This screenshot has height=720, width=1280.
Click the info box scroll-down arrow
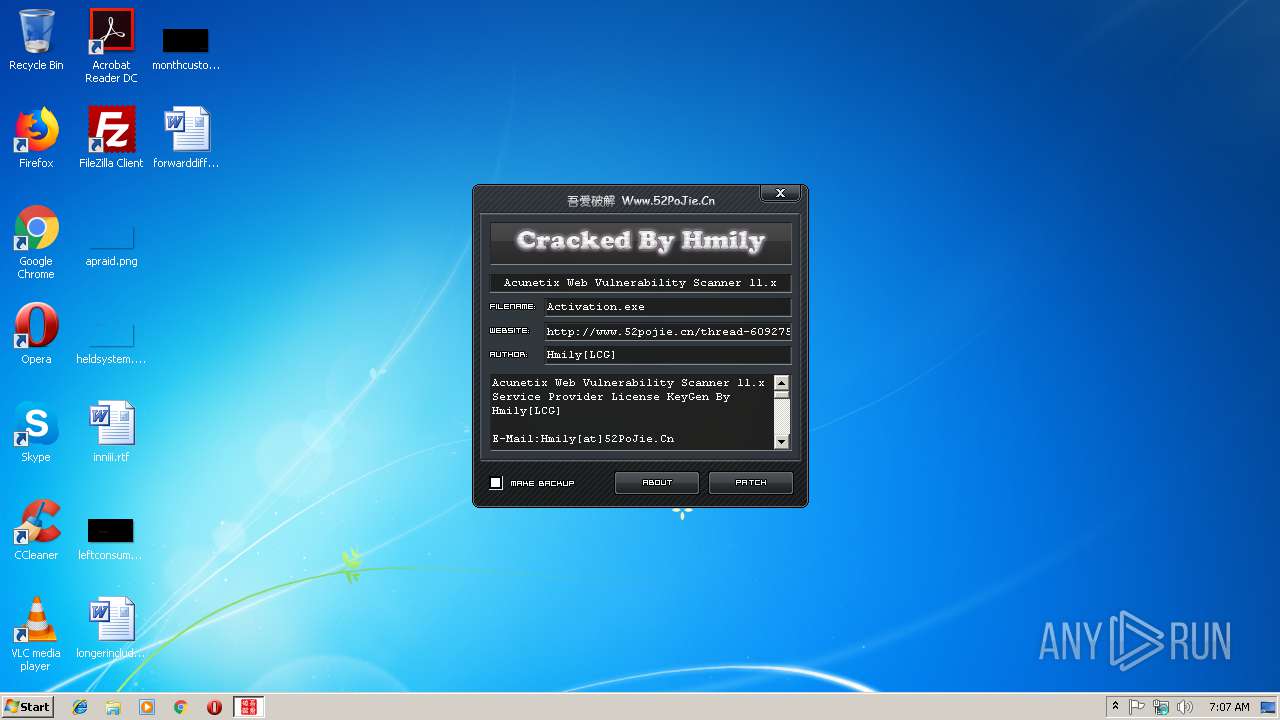782,442
